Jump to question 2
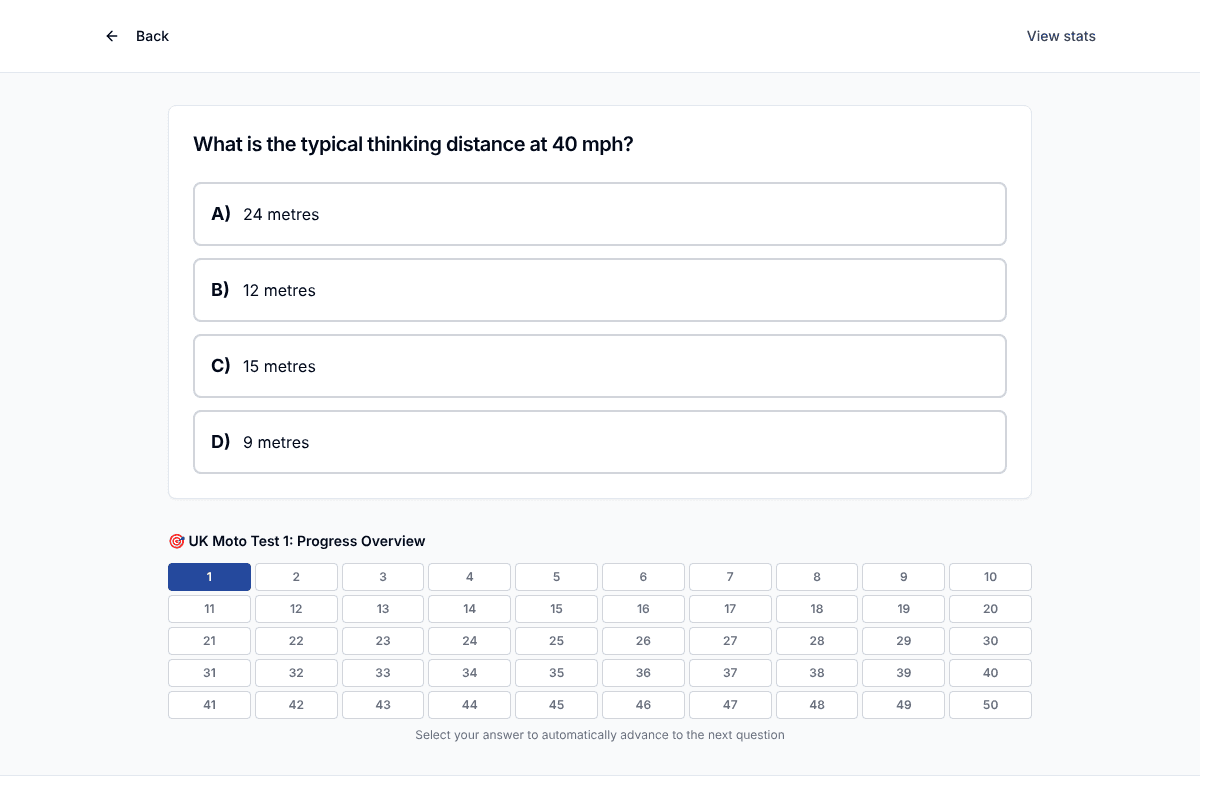Screen dimensions: 1215x790 click(296, 577)
